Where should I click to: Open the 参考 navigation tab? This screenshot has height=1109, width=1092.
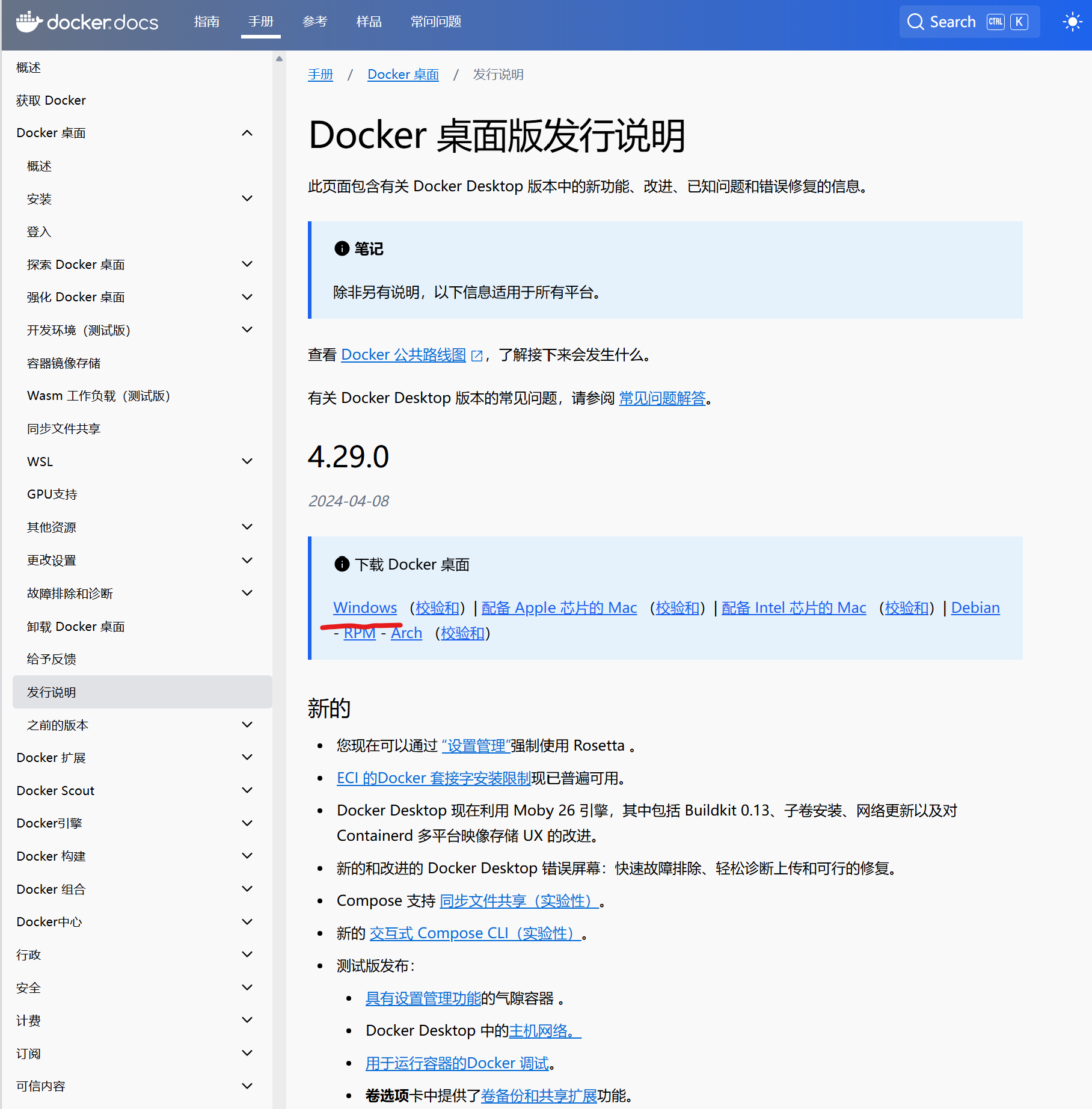315,22
